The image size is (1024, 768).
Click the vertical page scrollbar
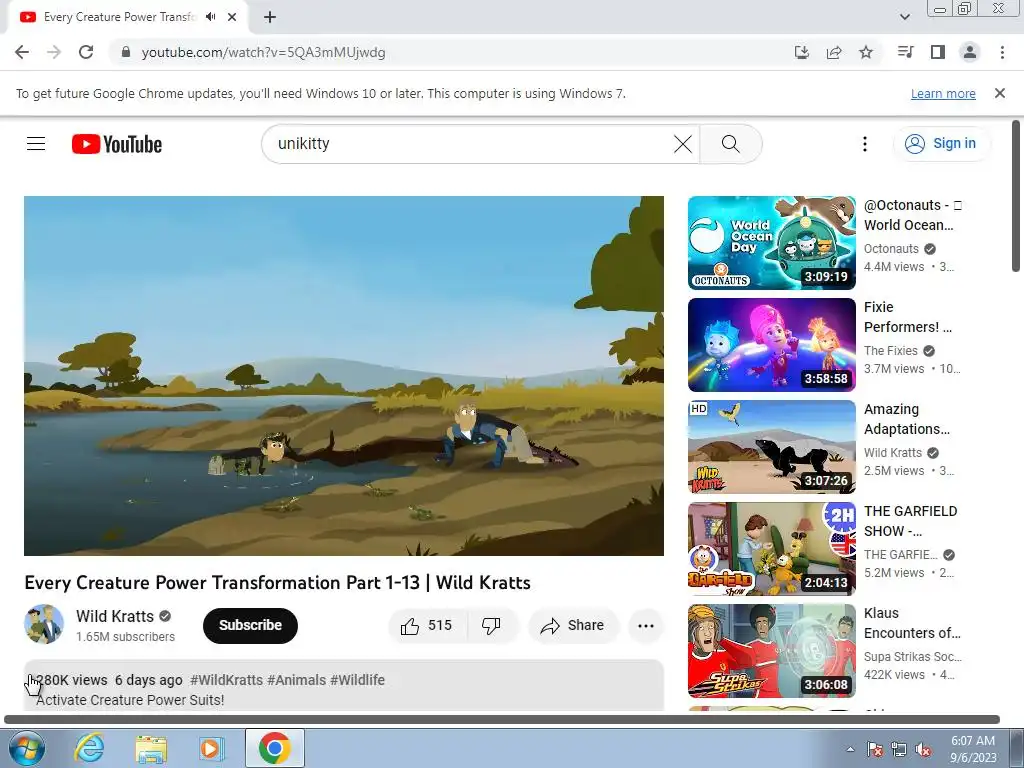point(1016,196)
